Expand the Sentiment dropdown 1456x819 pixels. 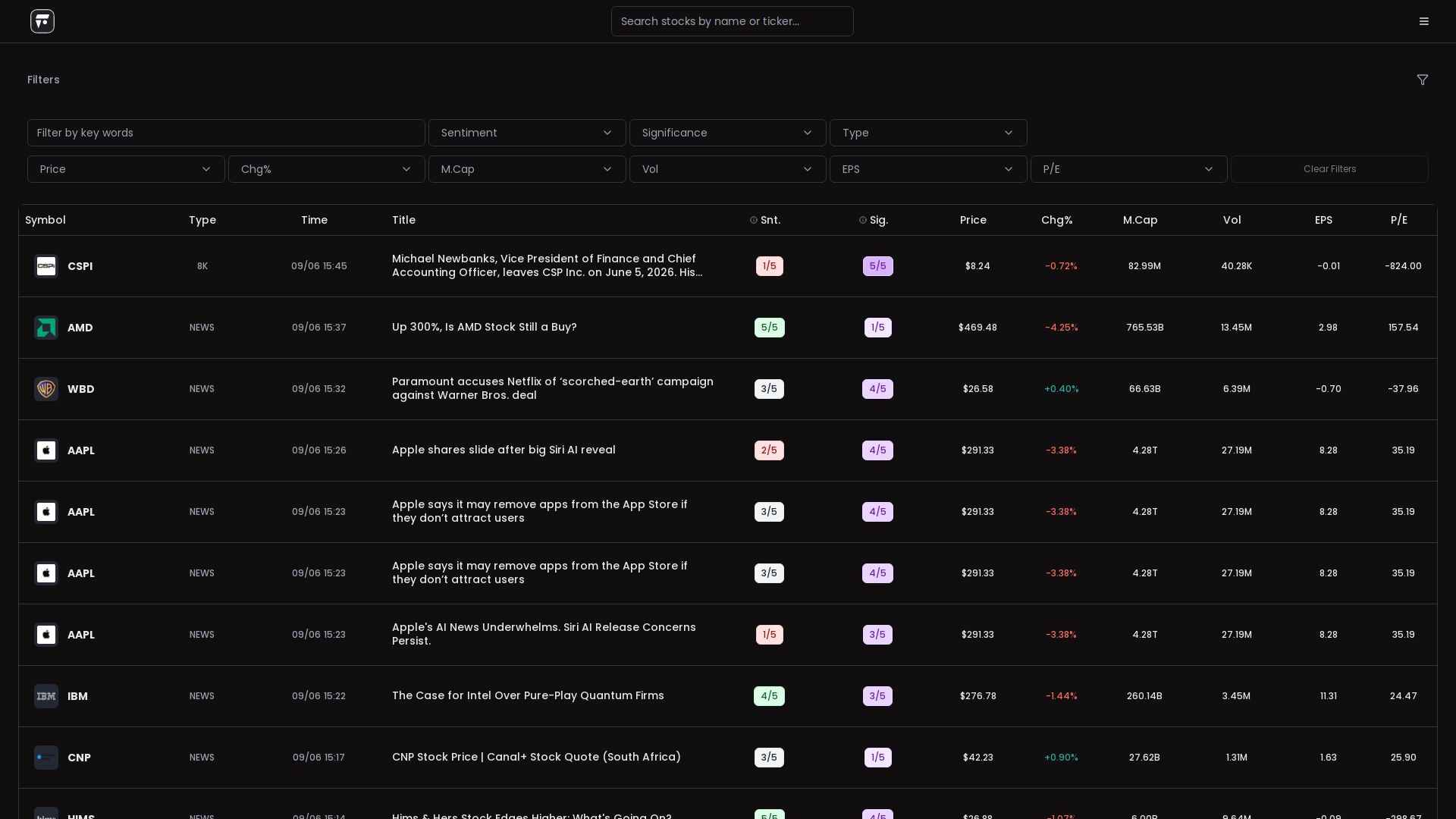[x=527, y=133]
